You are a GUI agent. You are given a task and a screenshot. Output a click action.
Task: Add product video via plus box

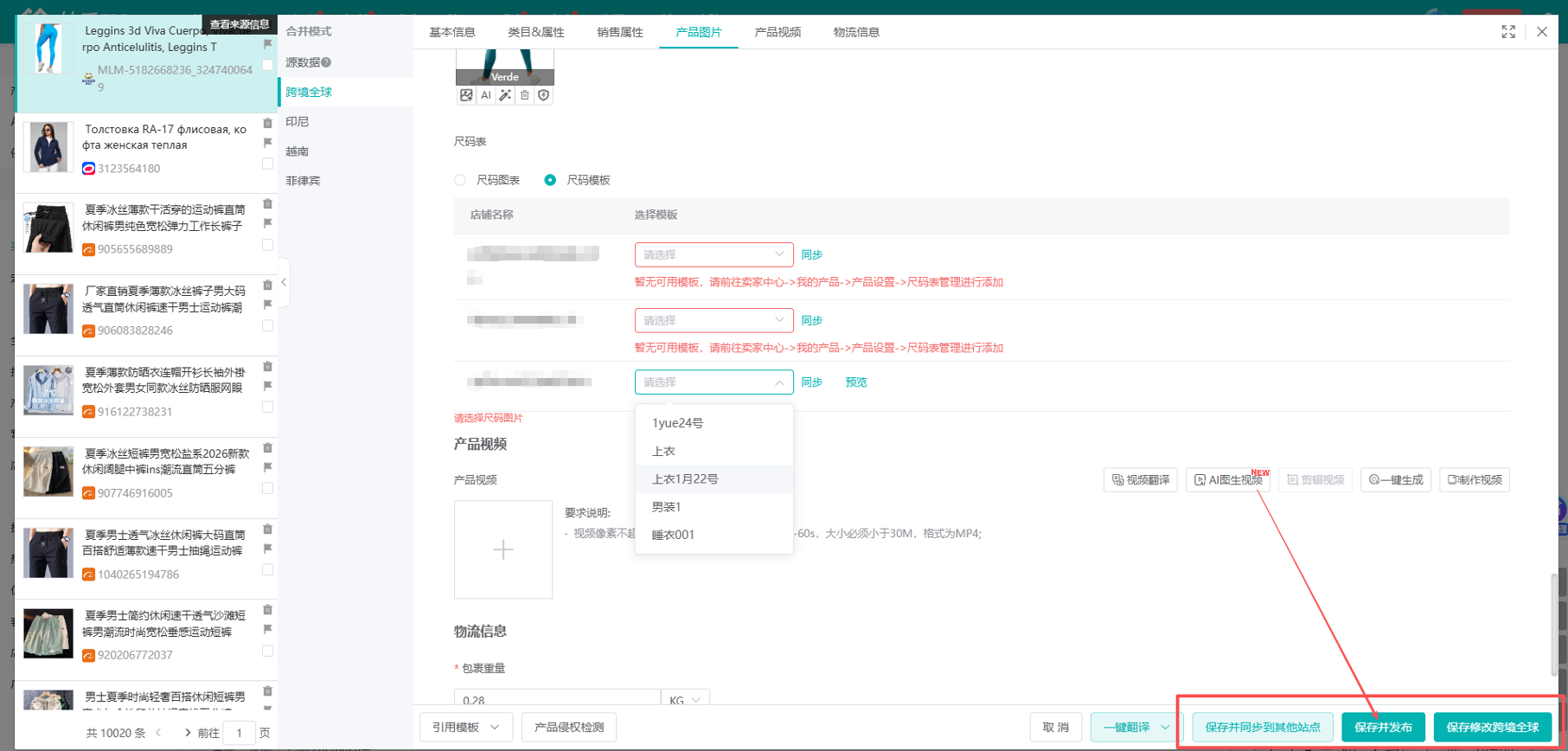[503, 549]
